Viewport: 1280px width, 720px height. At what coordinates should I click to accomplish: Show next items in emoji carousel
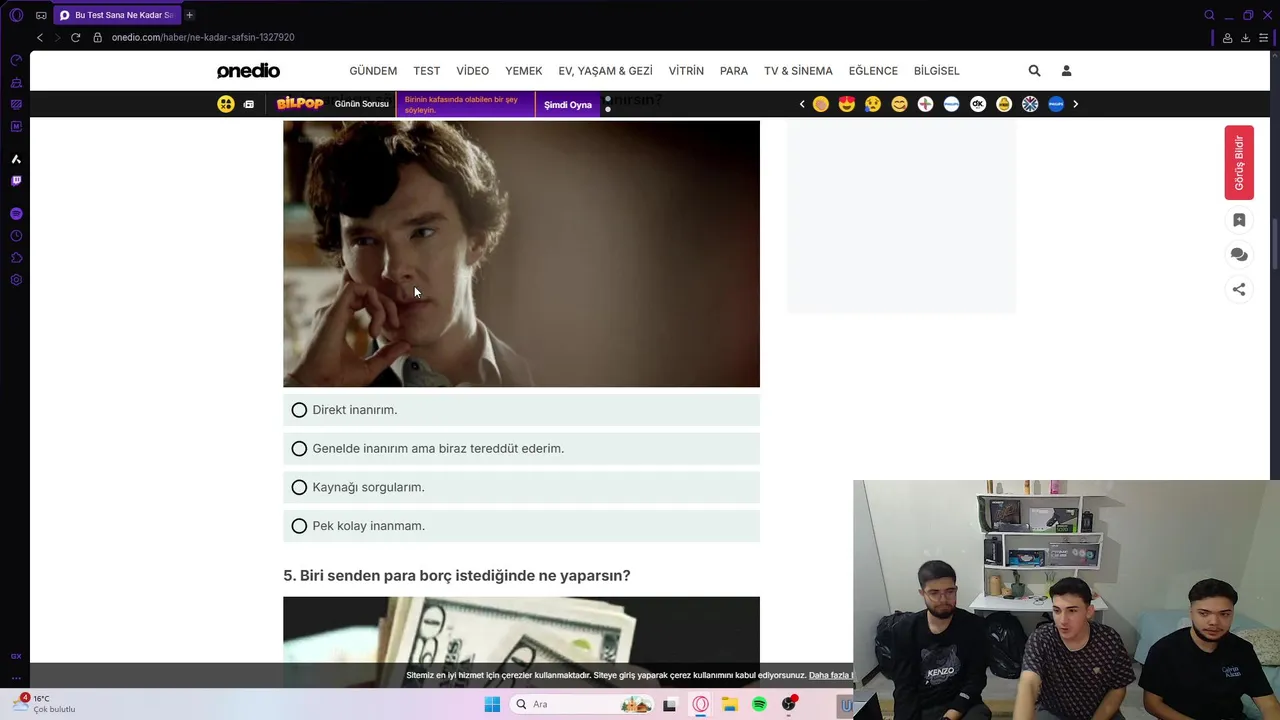pos(1075,104)
